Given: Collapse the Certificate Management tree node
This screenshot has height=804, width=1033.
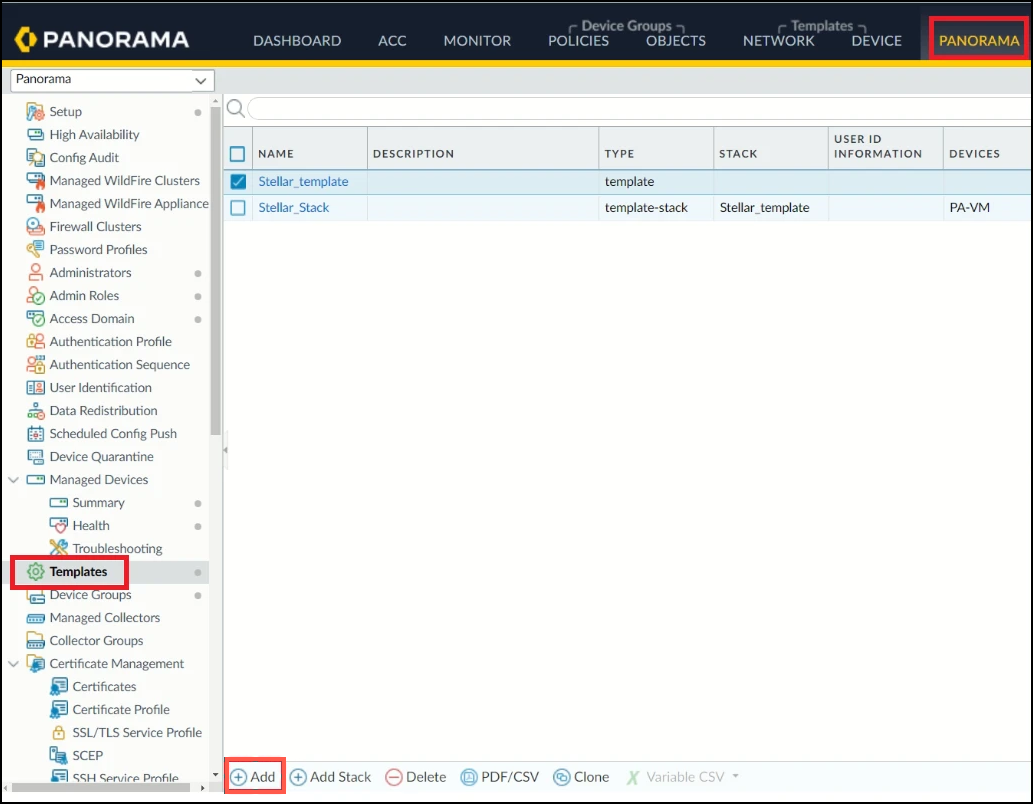Looking at the screenshot, I should point(14,664).
